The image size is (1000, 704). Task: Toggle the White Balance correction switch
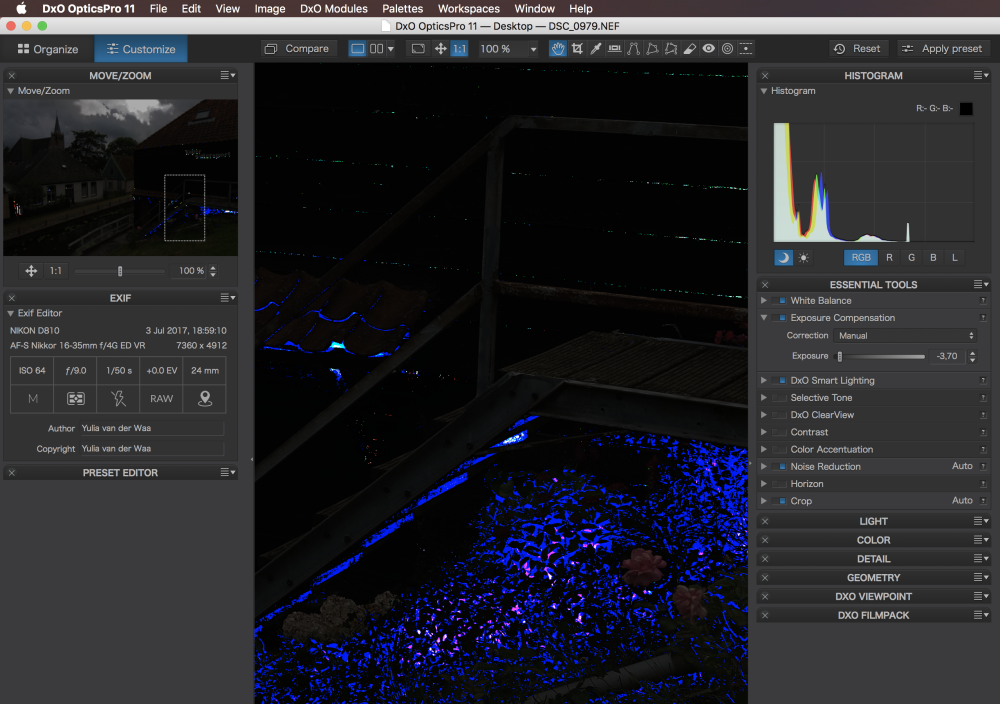779,300
